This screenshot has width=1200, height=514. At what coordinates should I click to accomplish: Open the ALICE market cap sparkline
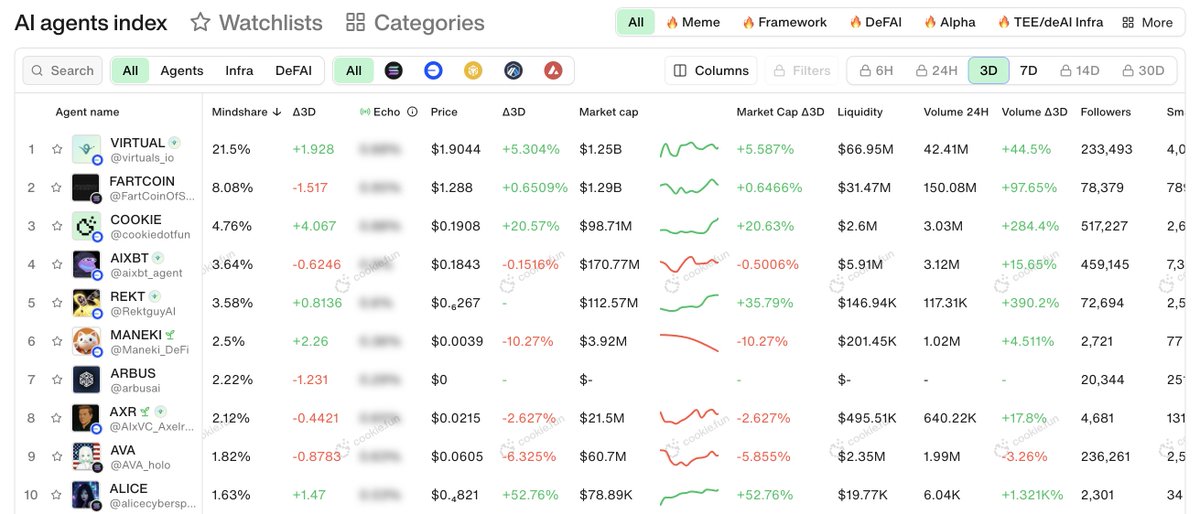pyautogui.click(x=689, y=495)
